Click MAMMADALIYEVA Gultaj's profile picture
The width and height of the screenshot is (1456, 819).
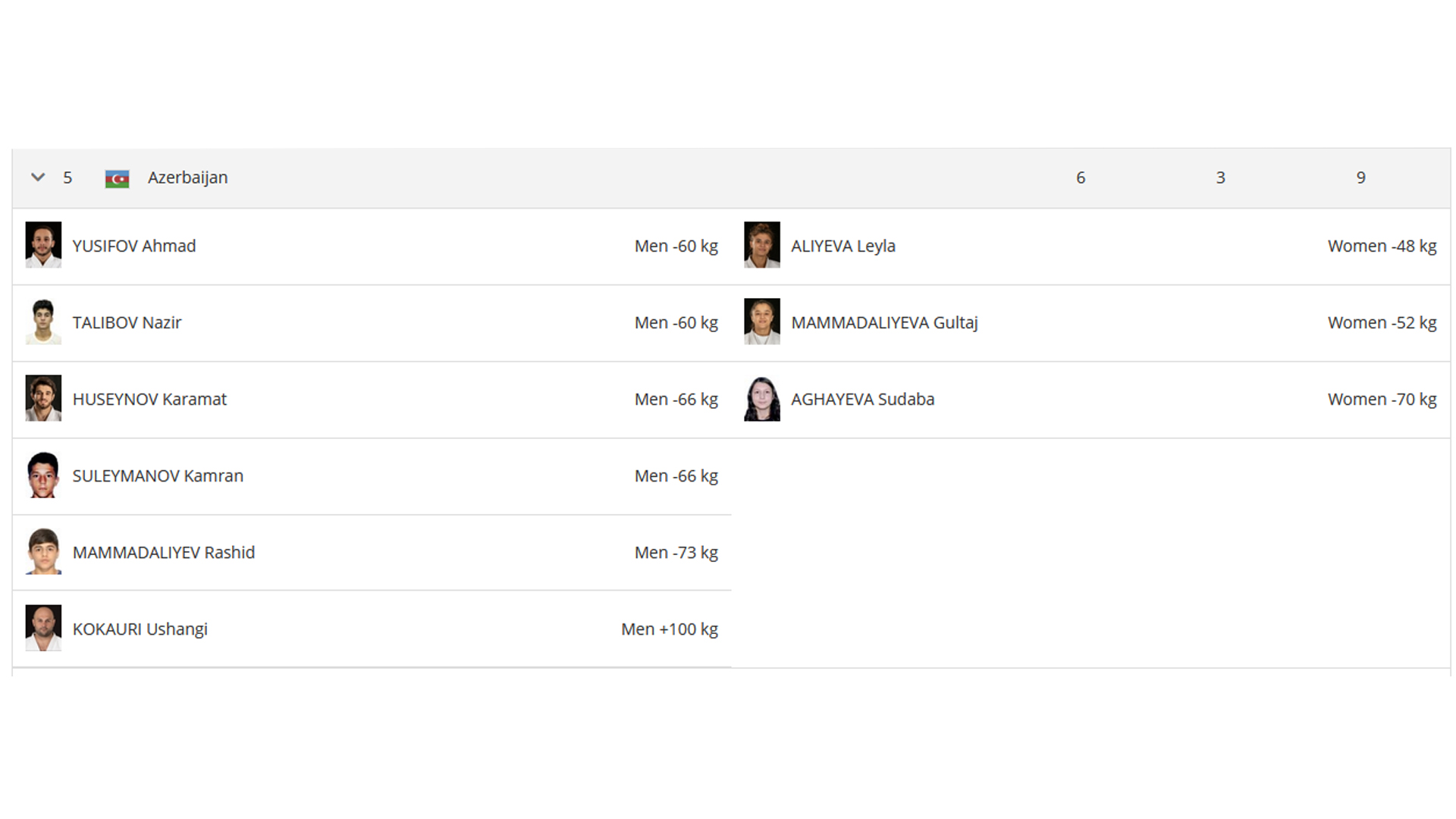762,322
